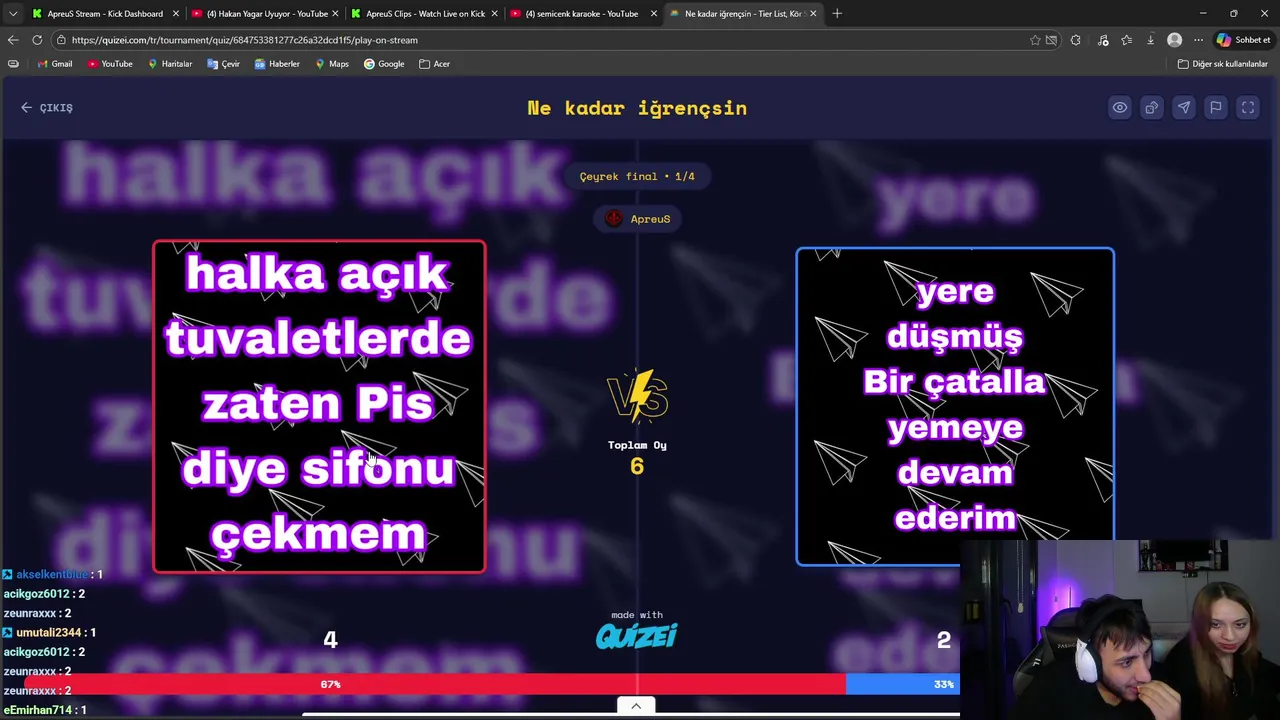Click the akselkentblue chat vote entry
Screen dimensions: 1280x720
click(52, 575)
